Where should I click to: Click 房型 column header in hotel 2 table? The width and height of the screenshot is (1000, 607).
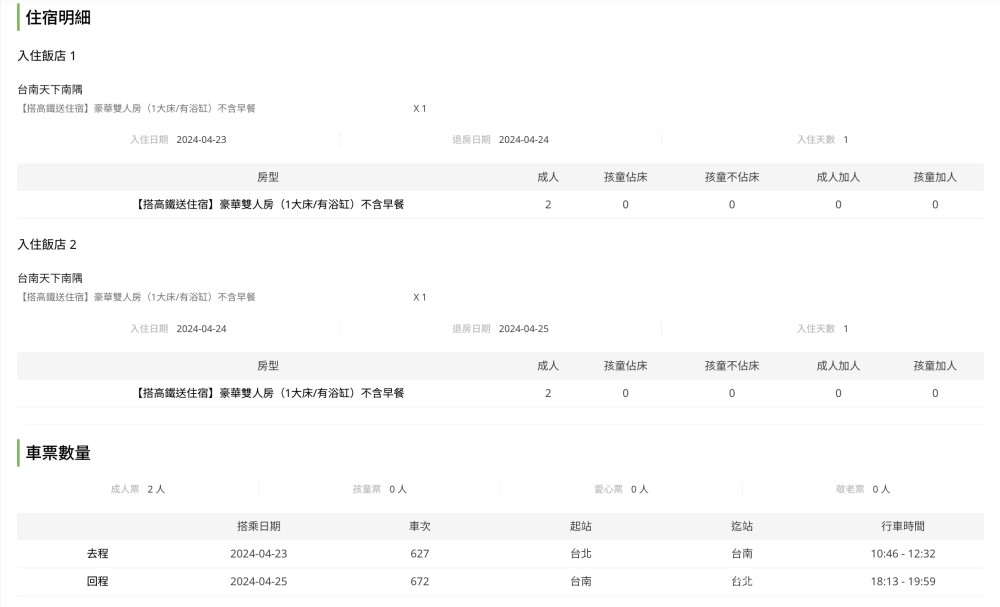point(268,365)
